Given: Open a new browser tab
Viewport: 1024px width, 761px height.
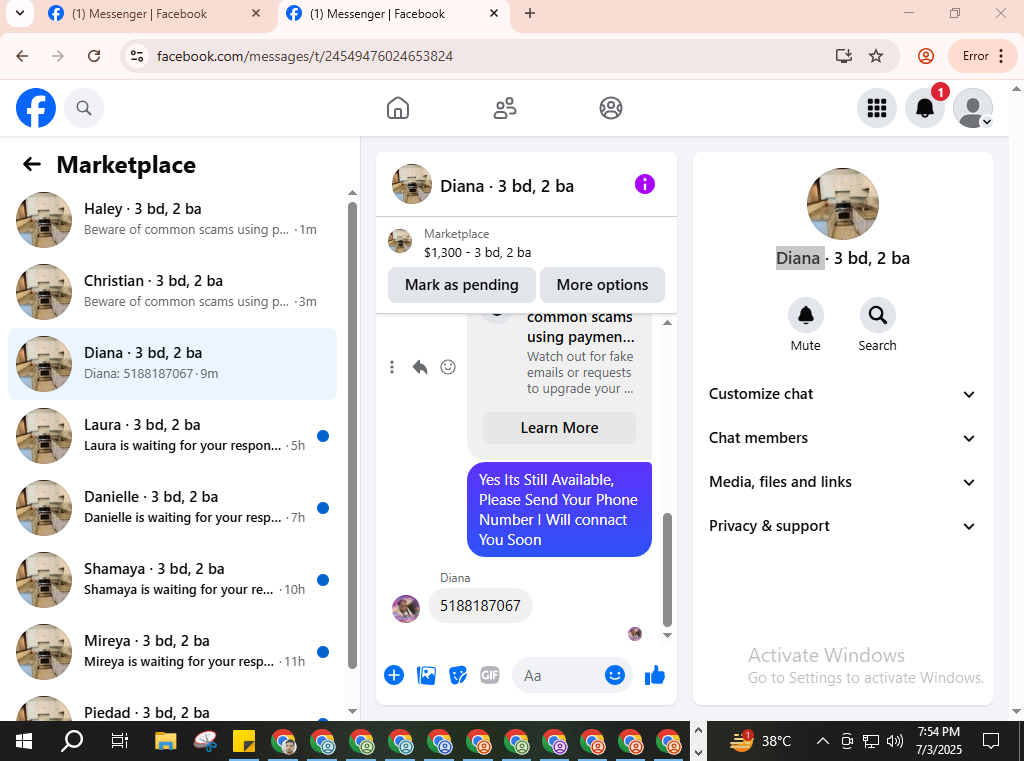Looking at the screenshot, I should point(530,13).
